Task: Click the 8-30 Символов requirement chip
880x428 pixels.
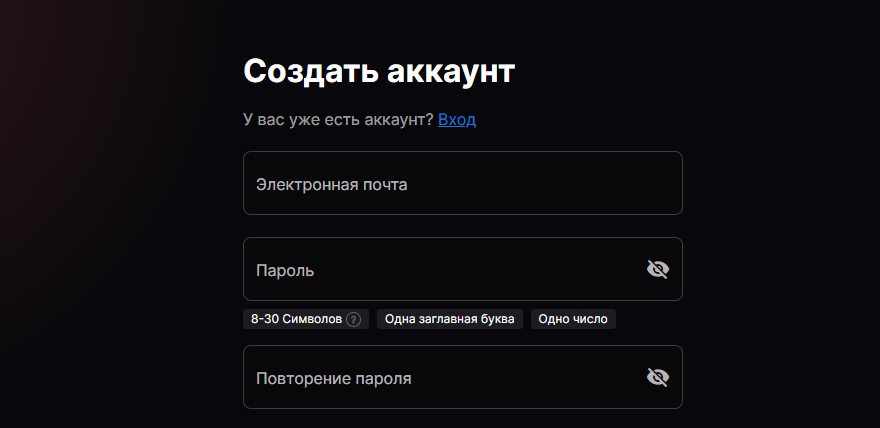Action: pos(296,319)
